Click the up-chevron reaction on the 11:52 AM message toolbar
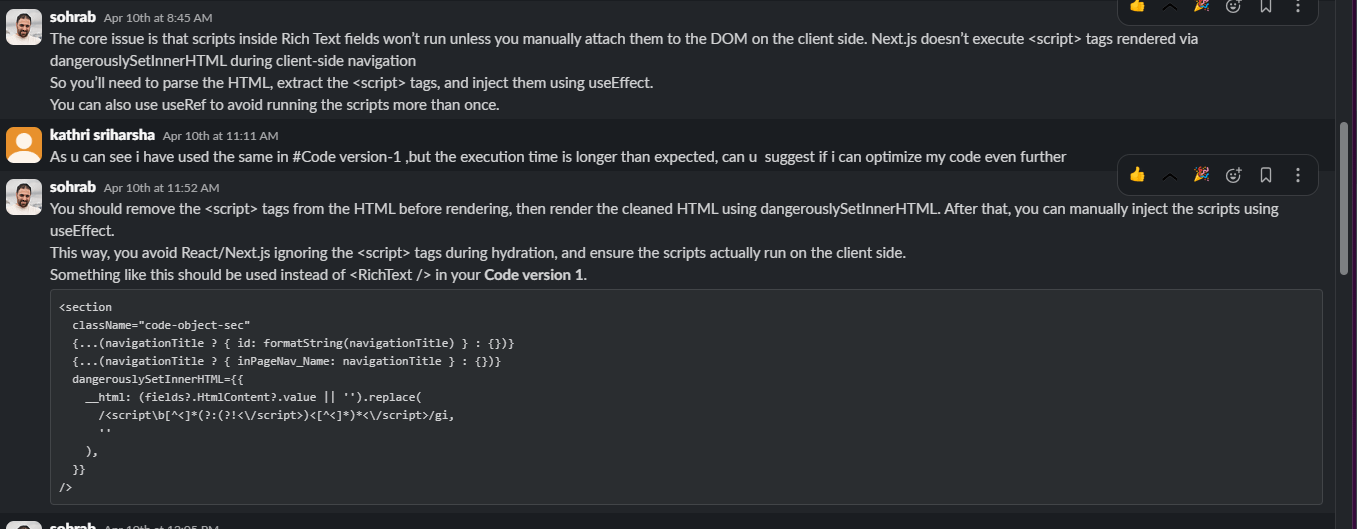 click(x=1169, y=175)
